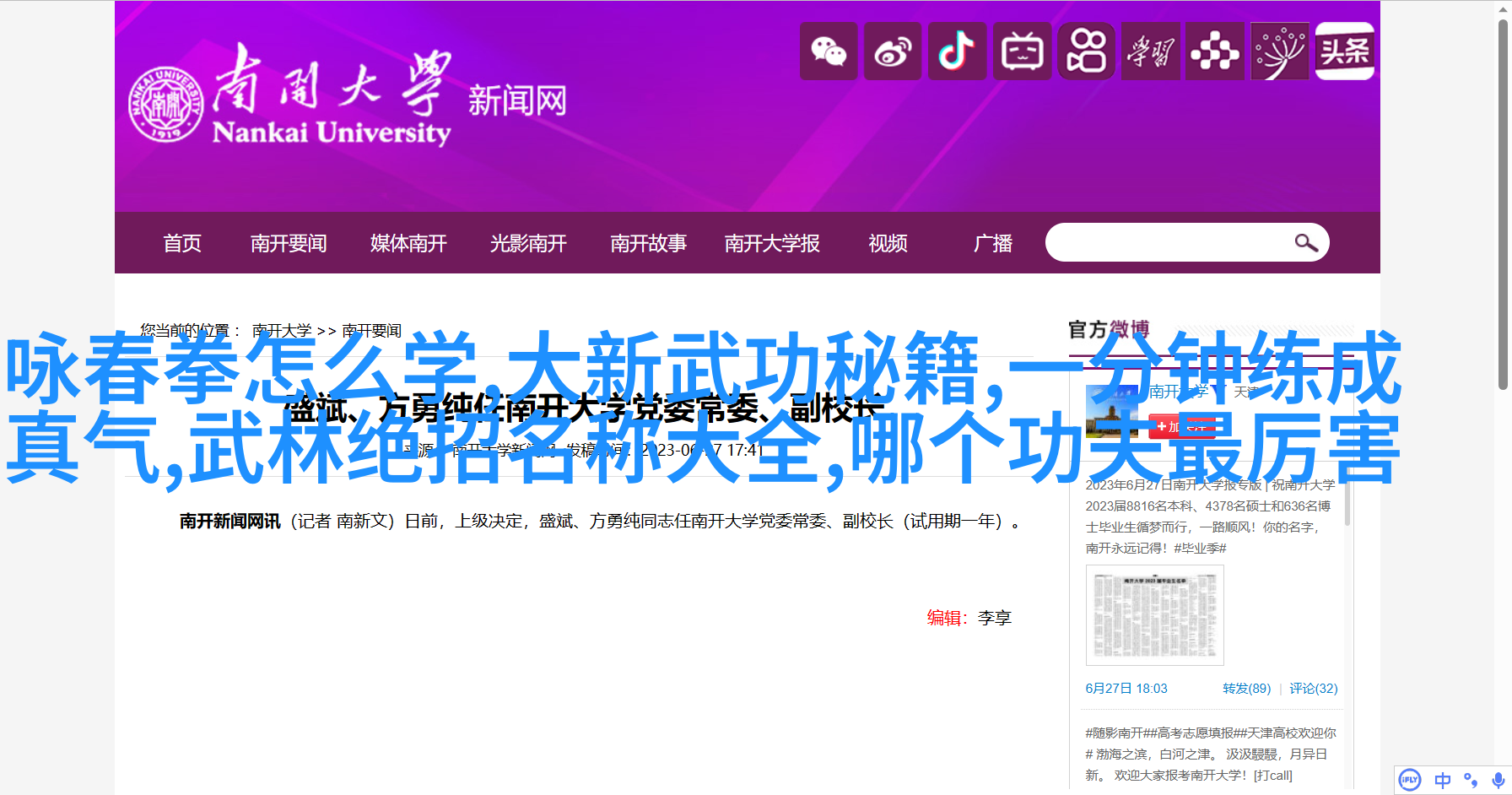The width and height of the screenshot is (1512, 795).
Task: Open the 广播 menu item
Action: (x=992, y=243)
